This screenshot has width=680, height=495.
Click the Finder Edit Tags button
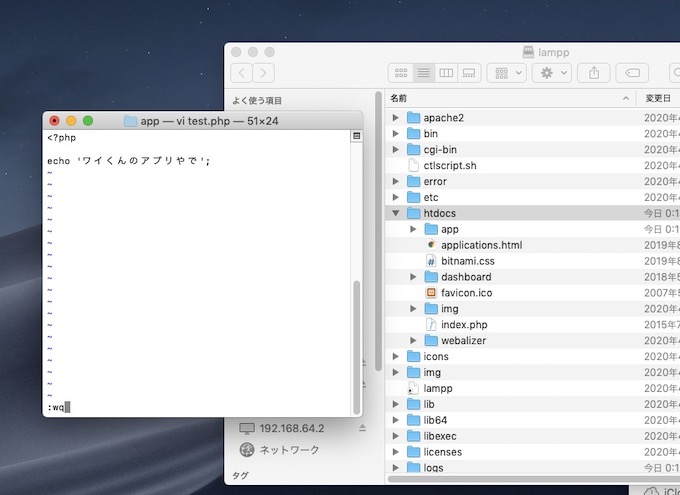[x=632, y=72]
